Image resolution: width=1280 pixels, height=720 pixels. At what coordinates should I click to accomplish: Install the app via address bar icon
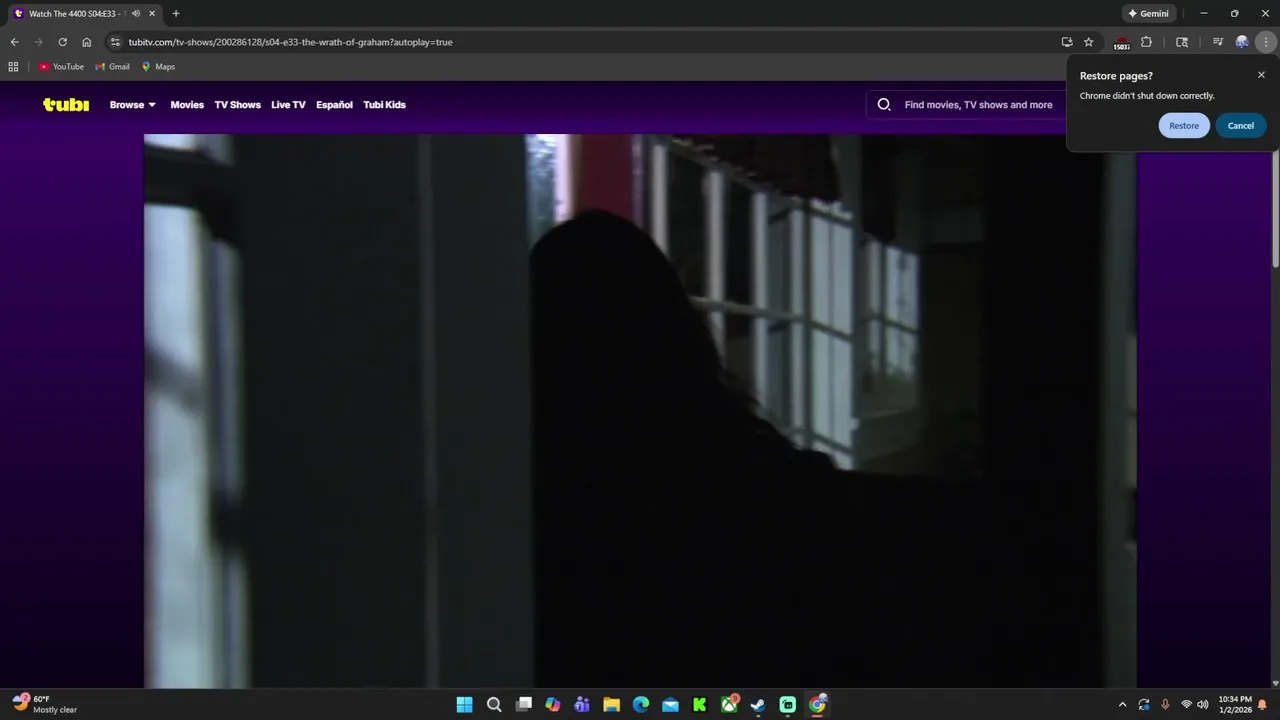tap(1067, 42)
